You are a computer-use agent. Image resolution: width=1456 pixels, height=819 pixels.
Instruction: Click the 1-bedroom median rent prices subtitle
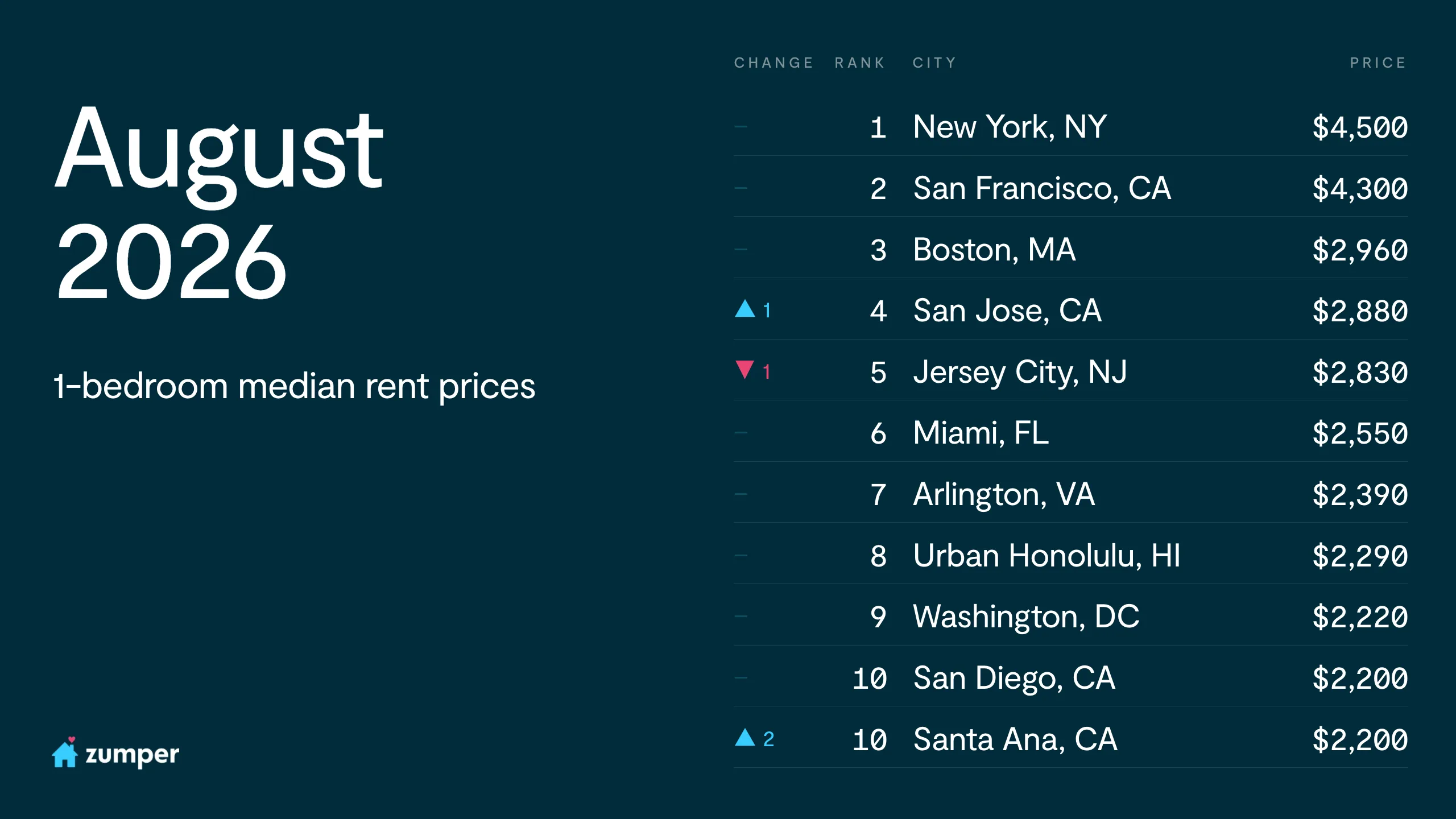[x=294, y=387]
